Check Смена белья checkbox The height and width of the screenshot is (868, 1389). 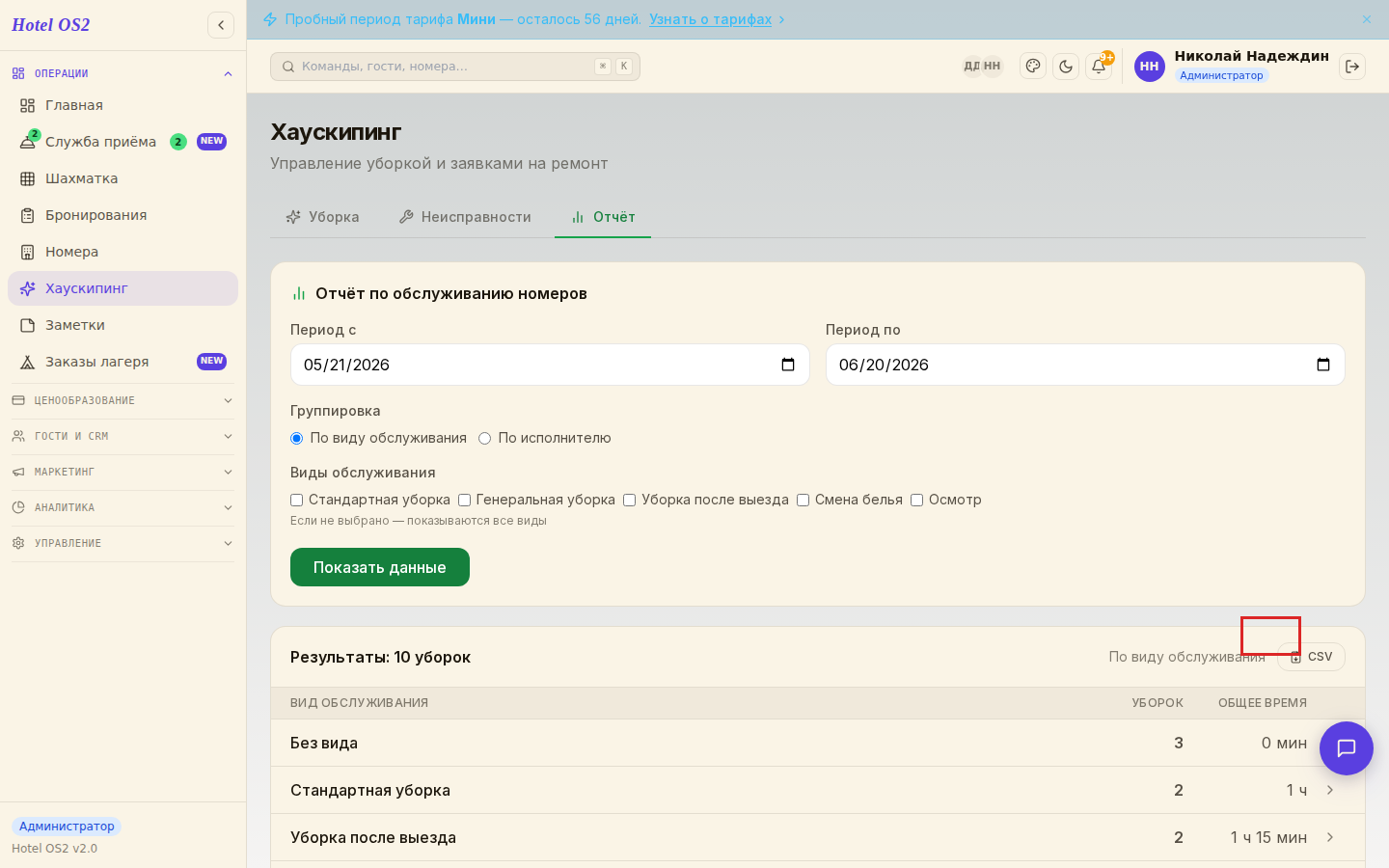pyautogui.click(x=803, y=500)
